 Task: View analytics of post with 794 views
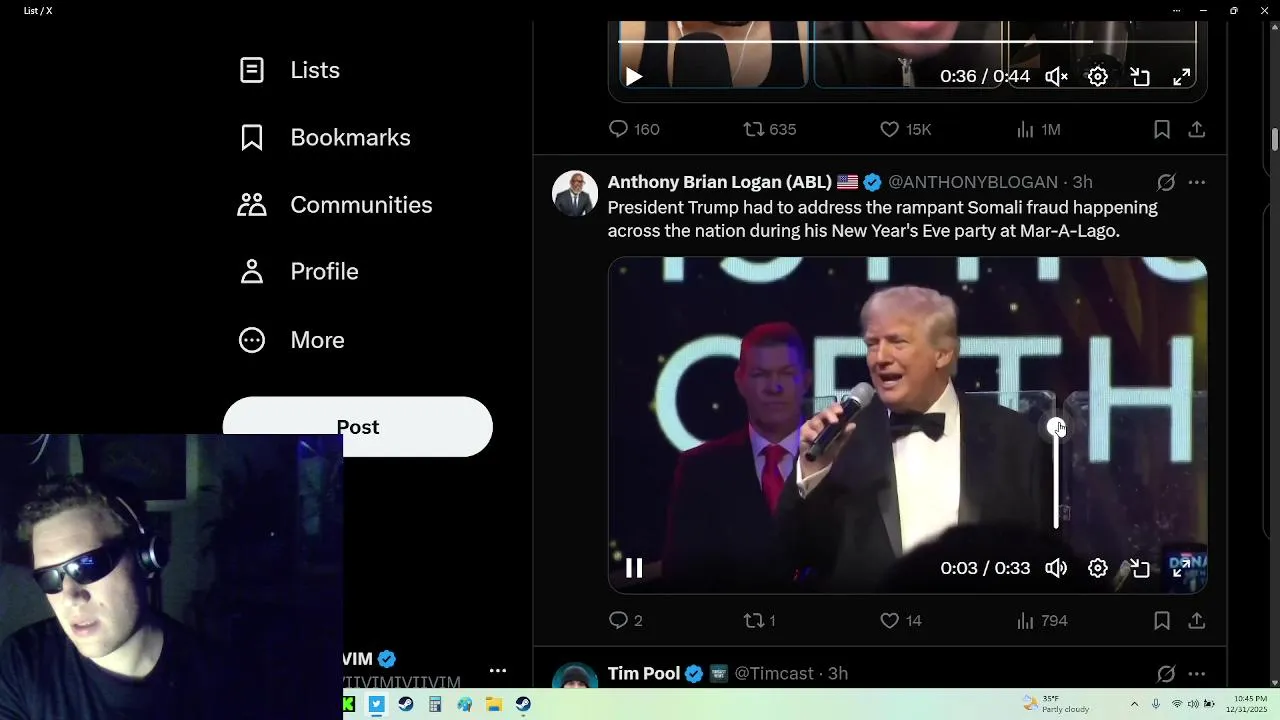pos(1042,621)
